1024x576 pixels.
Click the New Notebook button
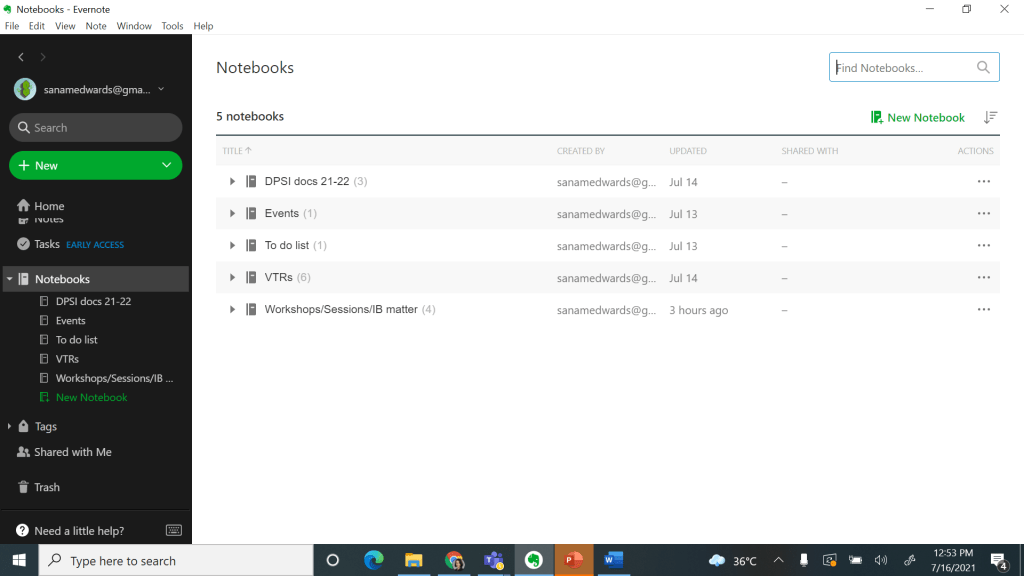[x=917, y=117]
